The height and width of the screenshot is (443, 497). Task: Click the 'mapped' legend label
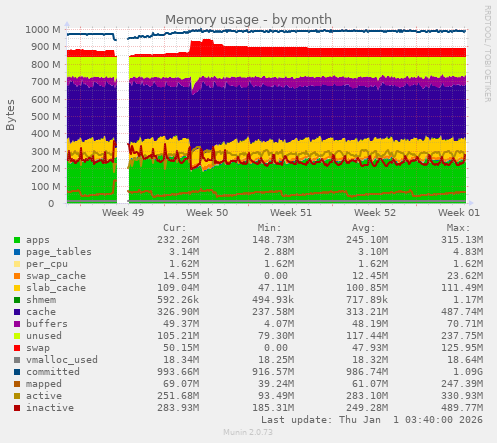tap(44, 384)
